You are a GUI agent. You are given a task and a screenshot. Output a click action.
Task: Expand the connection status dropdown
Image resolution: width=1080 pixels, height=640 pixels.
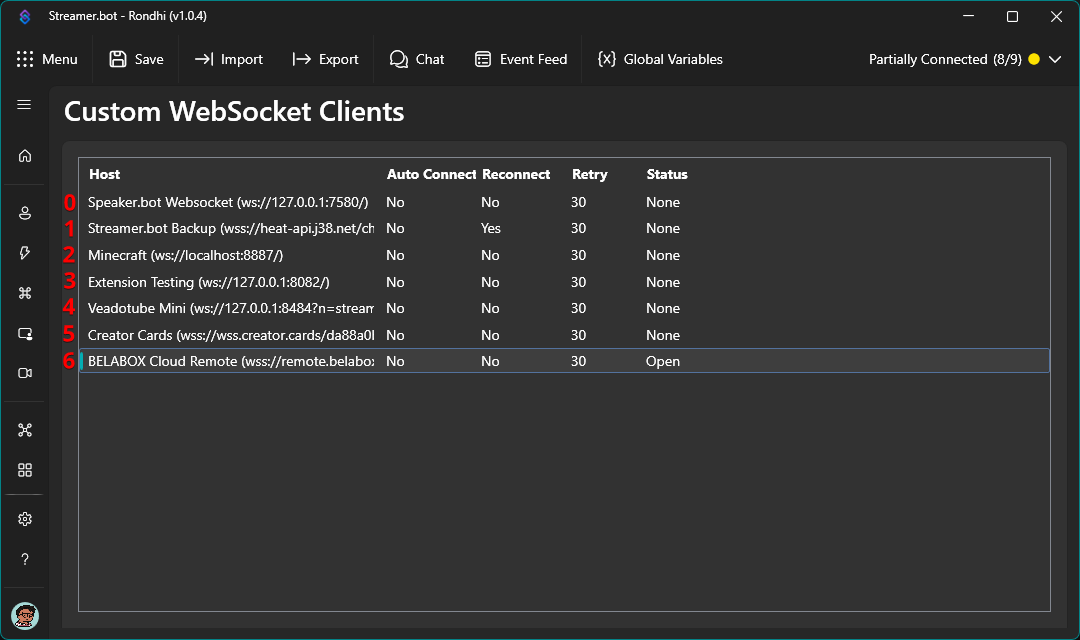tap(1055, 59)
